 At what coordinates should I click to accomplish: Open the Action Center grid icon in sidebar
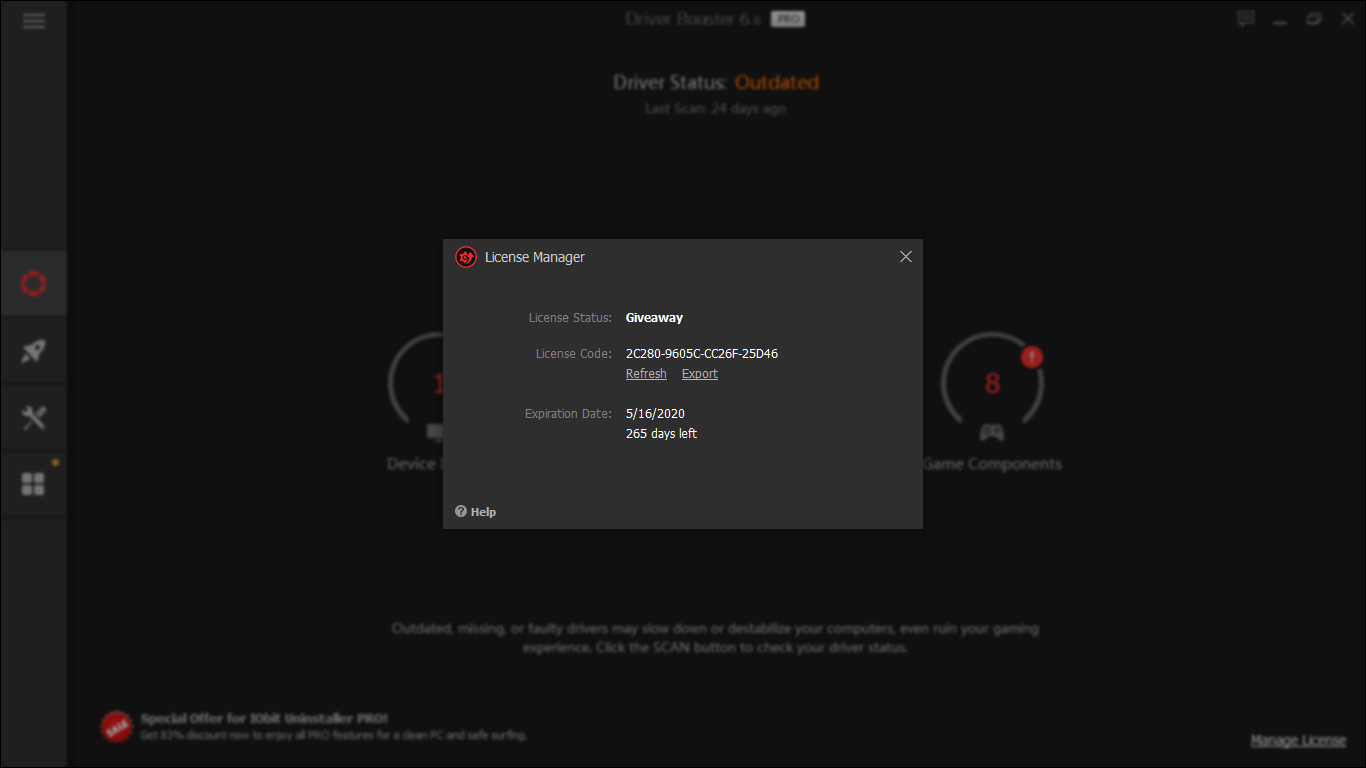[x=34, y=485]
